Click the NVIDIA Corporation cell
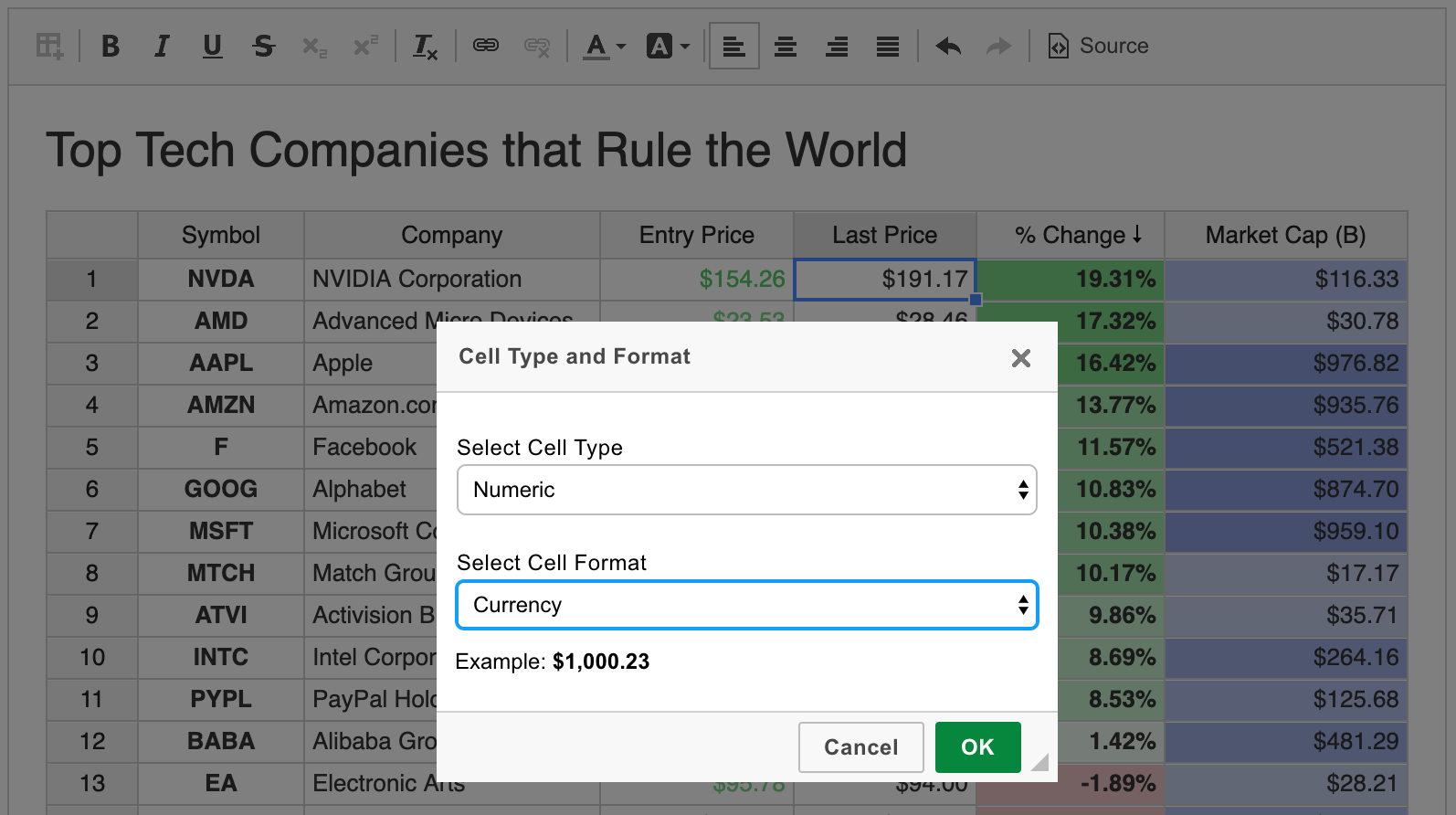The image size is (1456, 815). click(x=452, y=280)
